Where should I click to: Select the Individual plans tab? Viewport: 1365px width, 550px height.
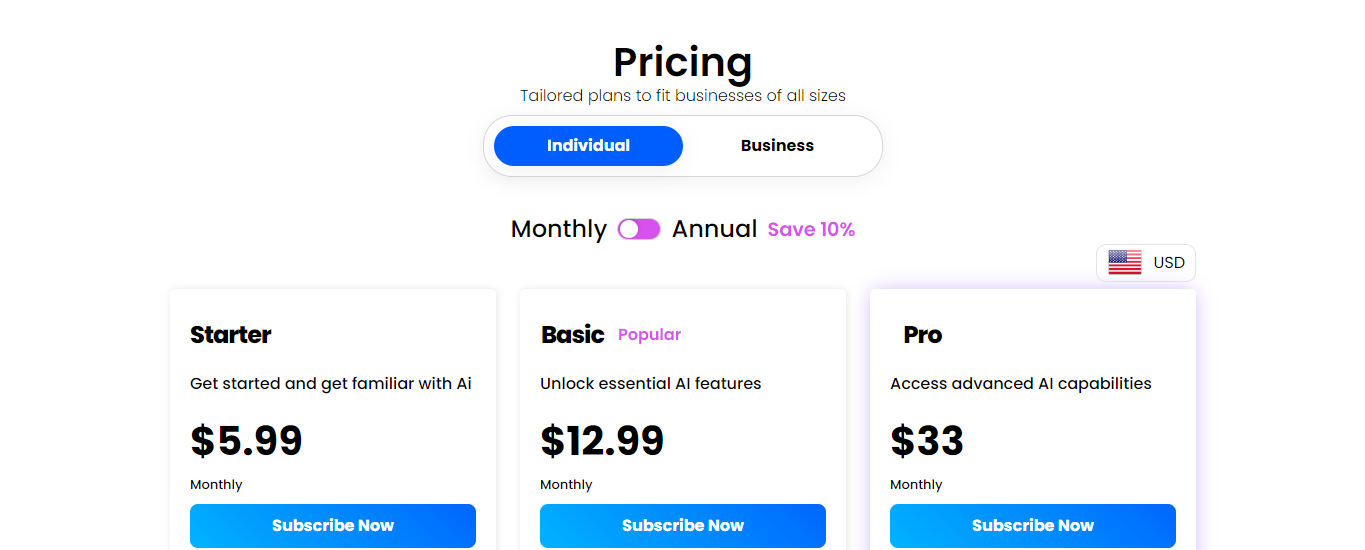pos(588,146)
